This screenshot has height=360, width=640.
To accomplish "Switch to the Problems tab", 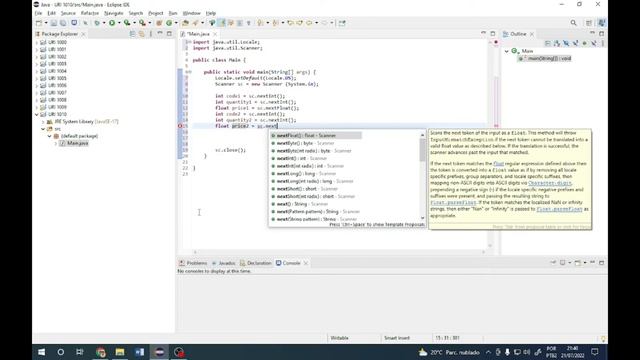I will click(x=193, y=263).
